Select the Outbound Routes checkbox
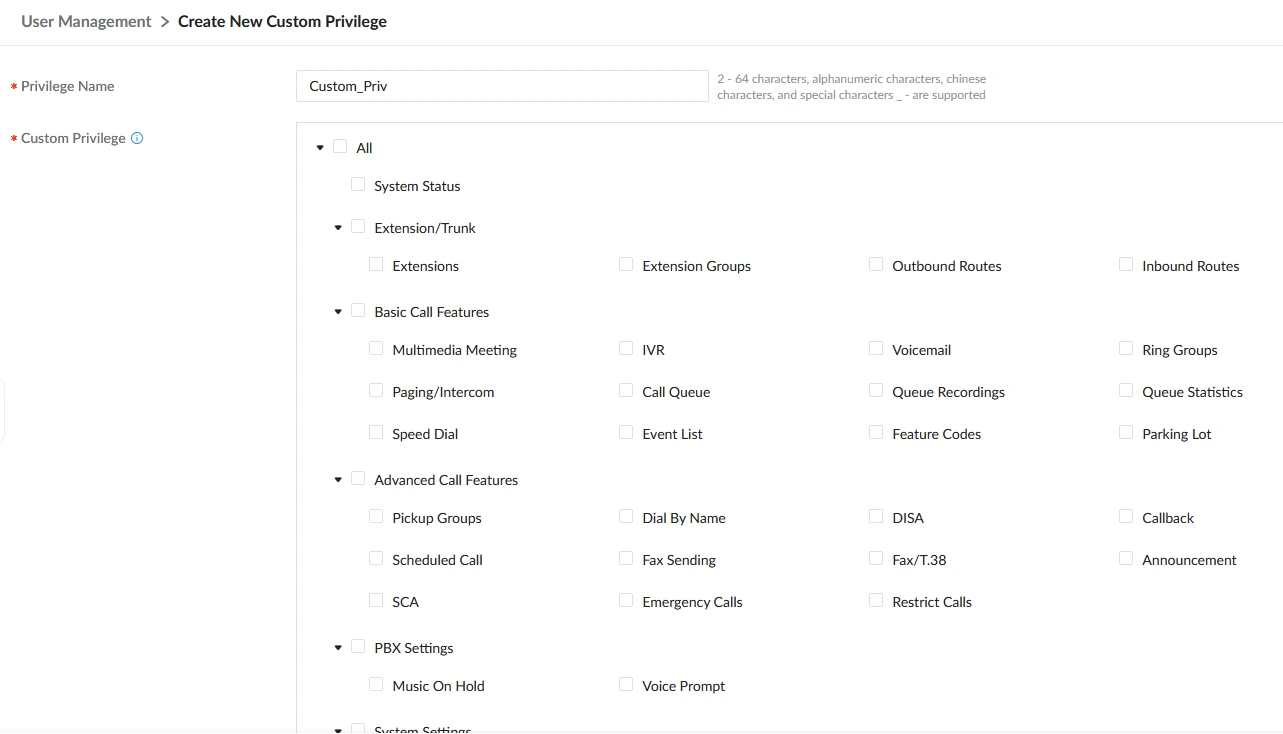1283x734 pixels. [x=876, y=264]
